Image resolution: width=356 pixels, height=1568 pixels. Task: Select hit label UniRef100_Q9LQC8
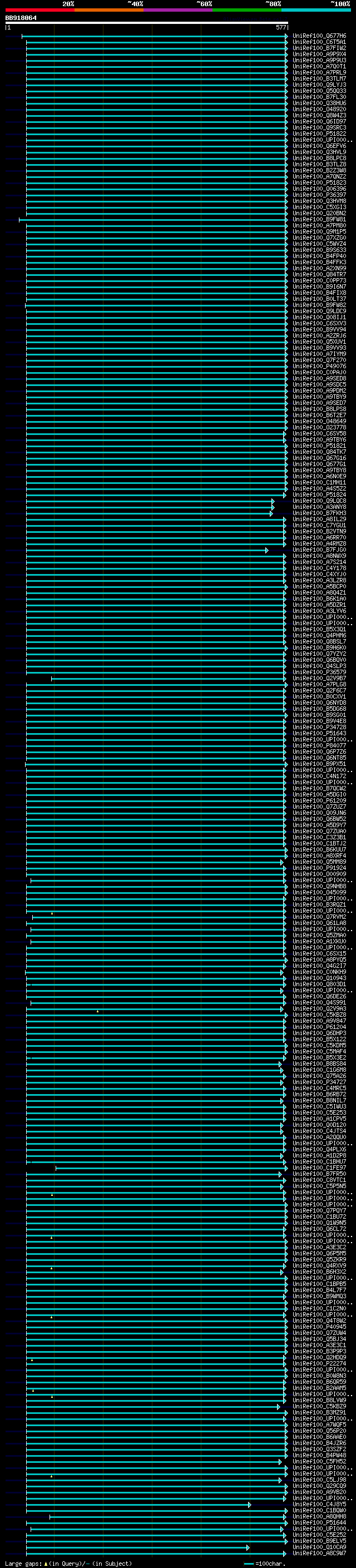[319, 501]
